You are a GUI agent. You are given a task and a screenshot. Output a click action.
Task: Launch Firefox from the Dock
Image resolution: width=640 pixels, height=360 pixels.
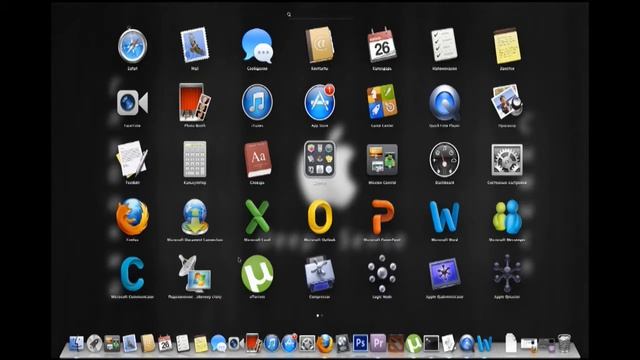pos(325,344)
